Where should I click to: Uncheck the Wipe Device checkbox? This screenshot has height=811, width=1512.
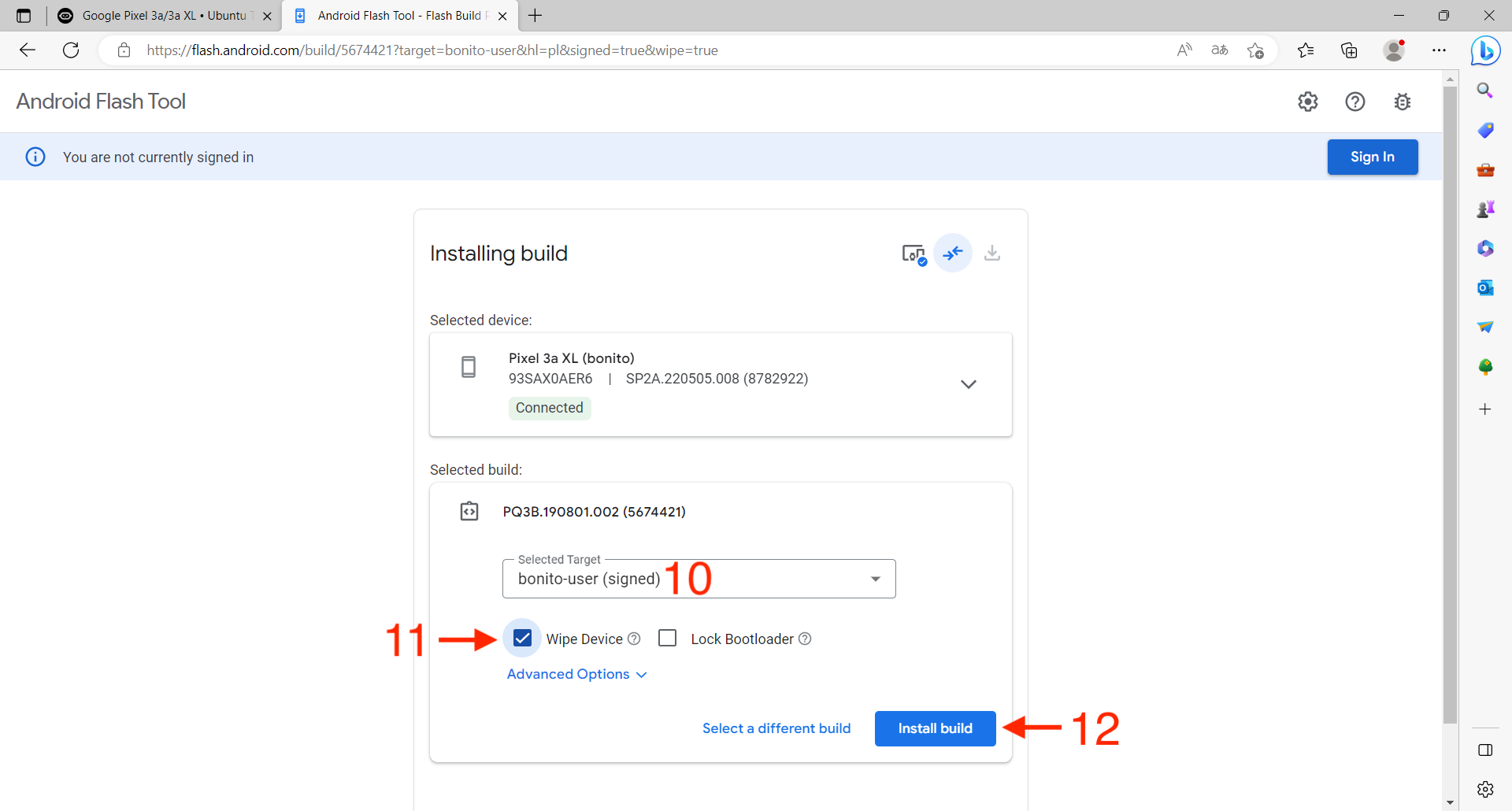[x=522, y=639]
